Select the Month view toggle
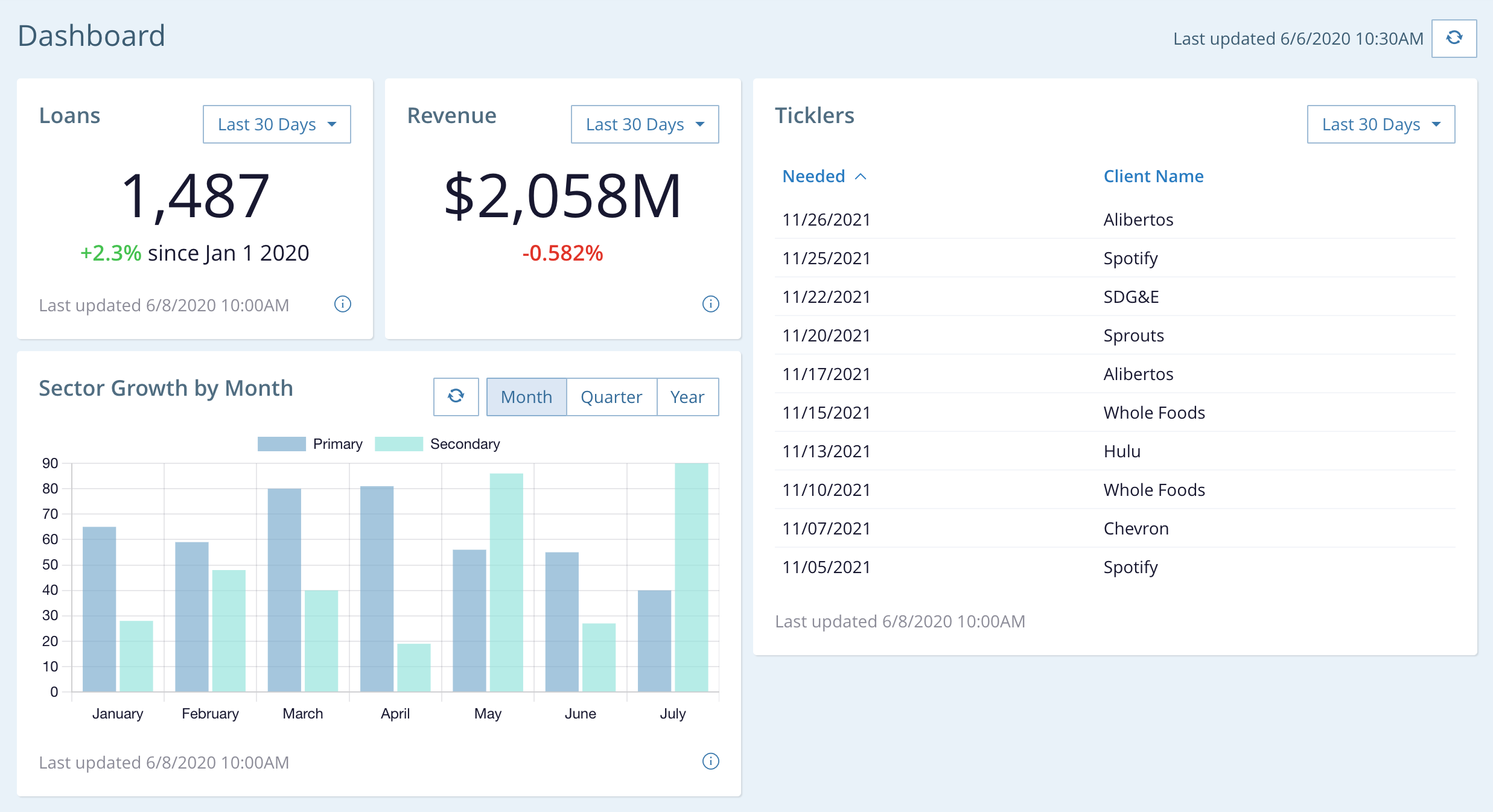This screenshot has width=1493, height=812. click(526, 396)
